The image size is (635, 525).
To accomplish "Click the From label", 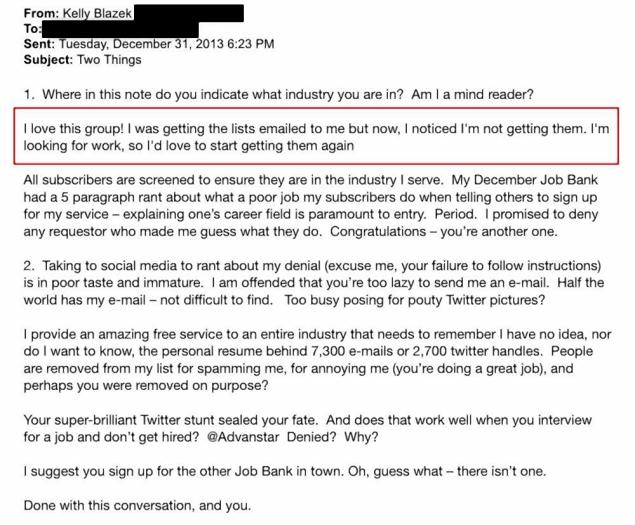I will 41,13.
